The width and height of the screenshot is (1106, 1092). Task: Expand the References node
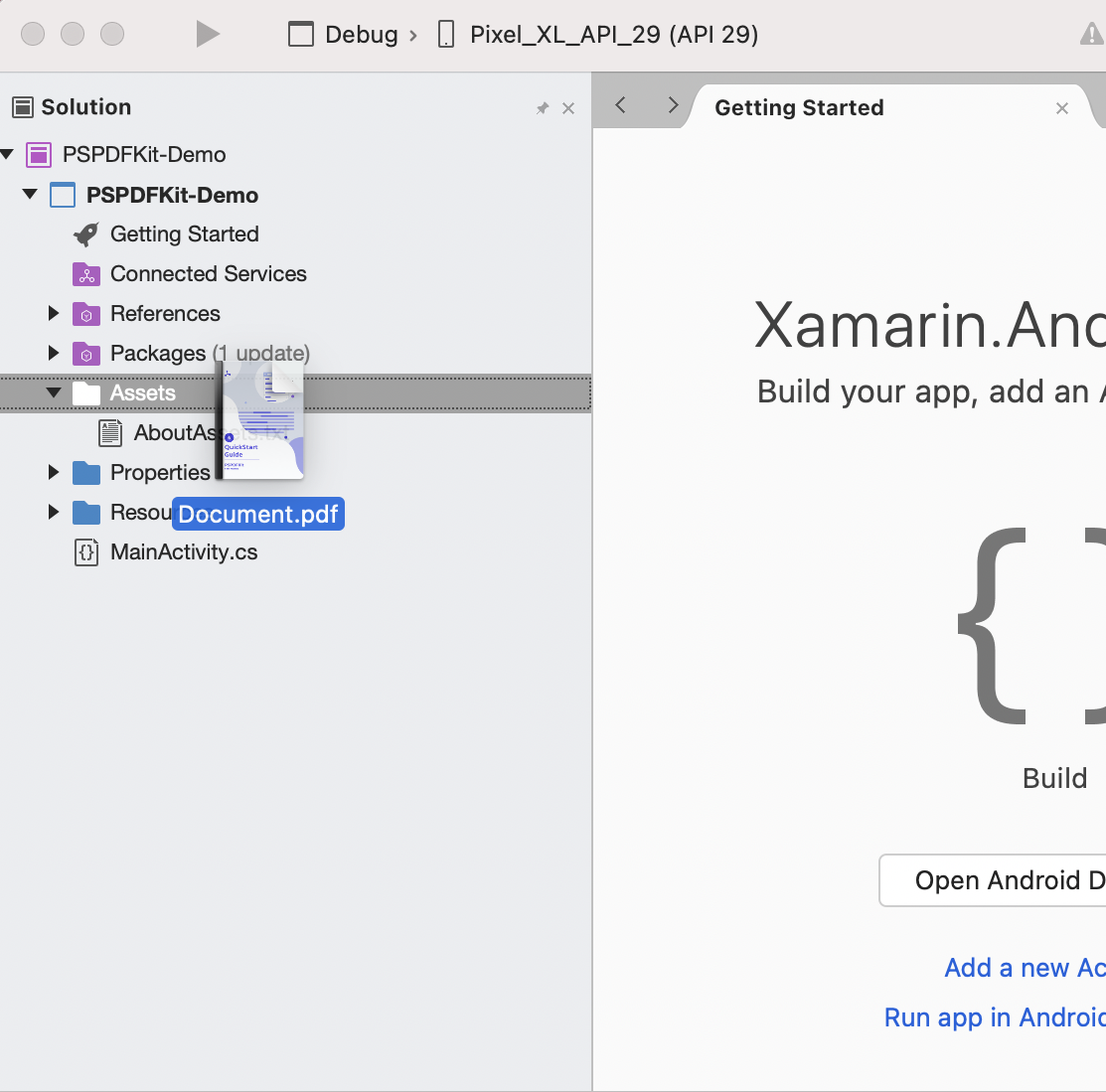coord(53,313)
